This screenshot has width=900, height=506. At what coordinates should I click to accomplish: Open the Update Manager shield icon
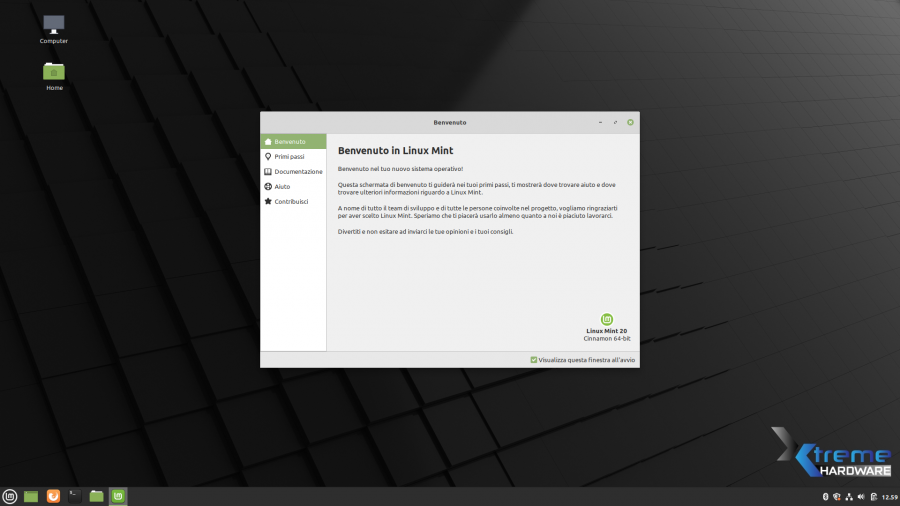click(x=836, y=497)
